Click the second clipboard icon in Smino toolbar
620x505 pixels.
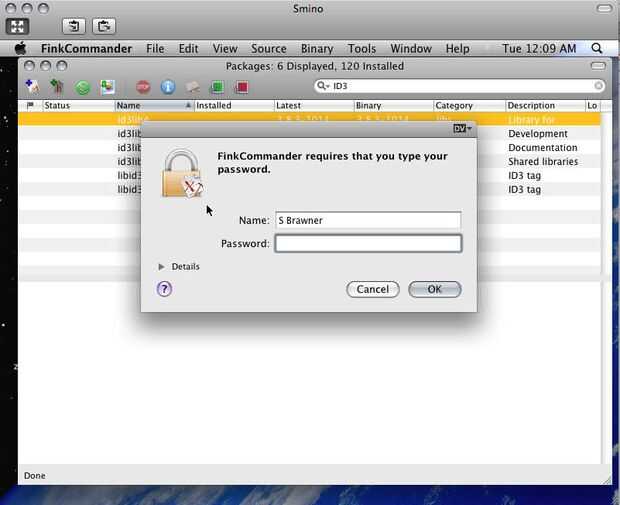click(104, 26)
